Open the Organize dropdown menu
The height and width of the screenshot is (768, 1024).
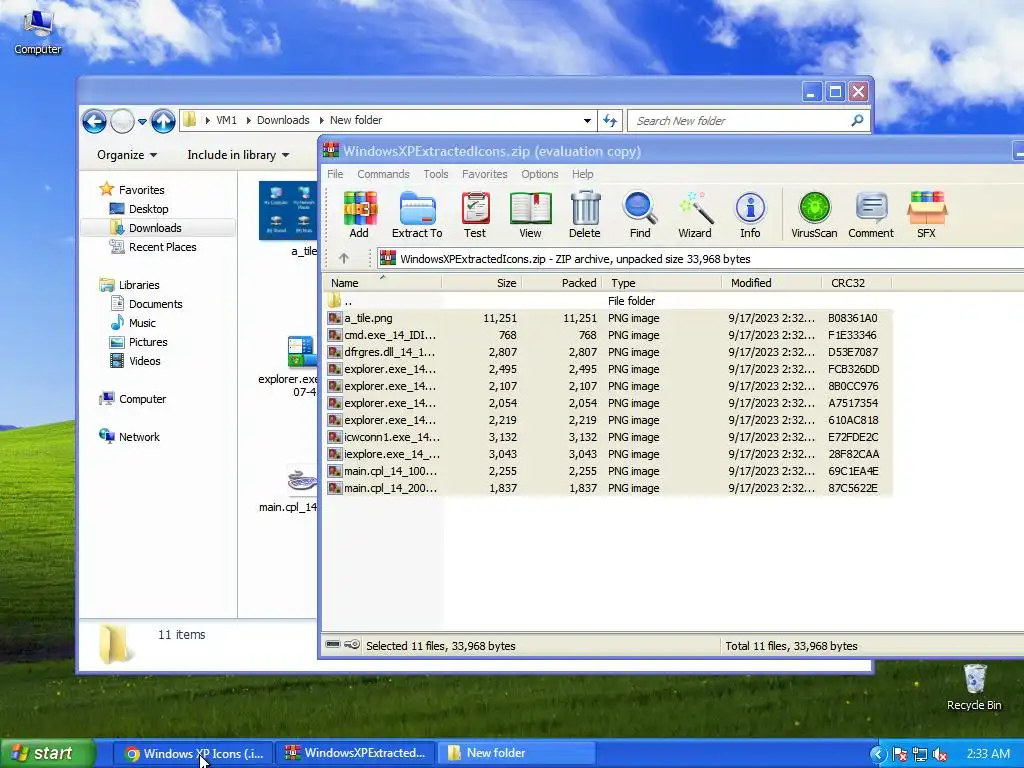tap(127, 155)
